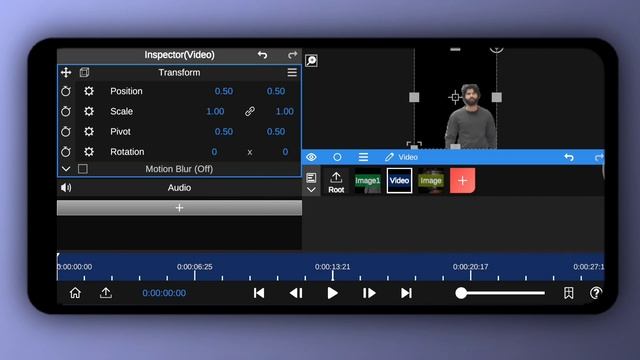640x360 pixels.
Task: Edit the Pivot X value 0.50
Action: [224, 131]
